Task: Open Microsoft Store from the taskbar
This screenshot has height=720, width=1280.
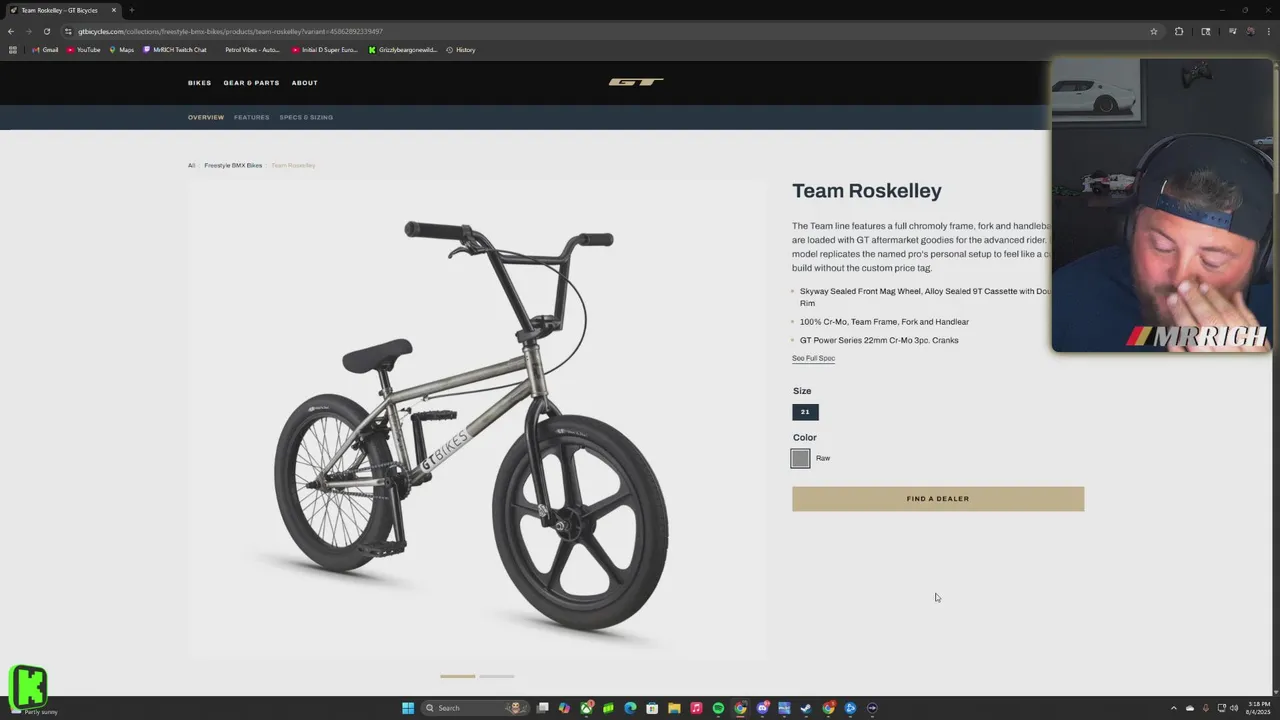Action: 652,708
